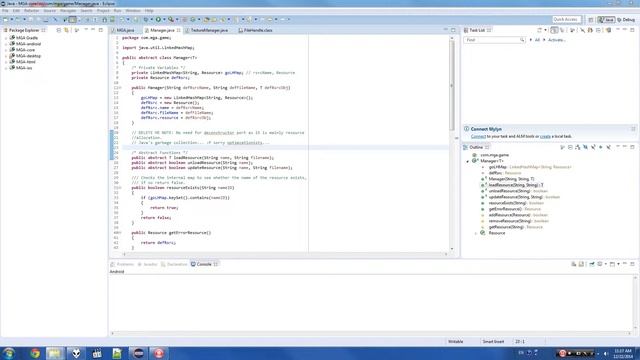Open the Declaration tab
This screenshot has width=640, height=360.
tap(176, 264)
